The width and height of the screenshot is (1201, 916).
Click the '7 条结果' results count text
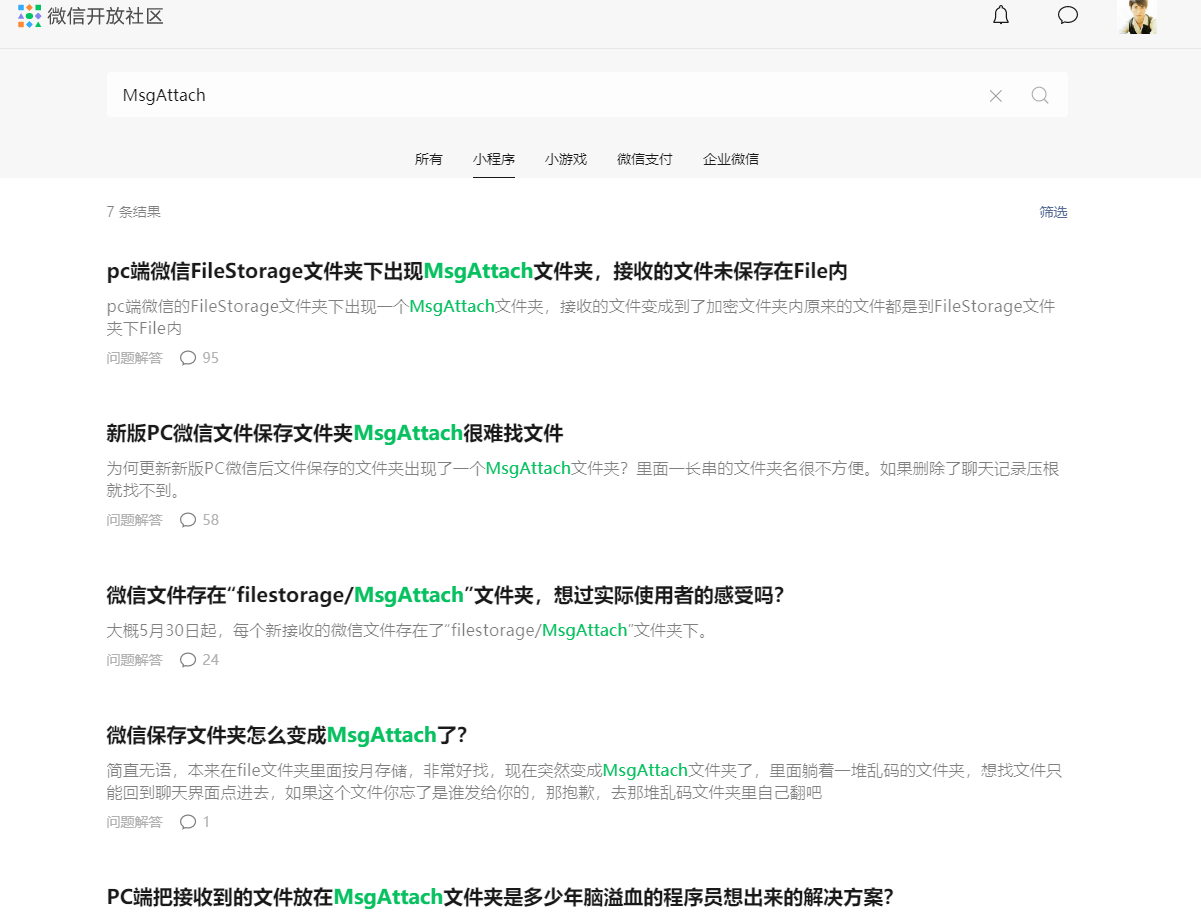(x=134, y=212)
